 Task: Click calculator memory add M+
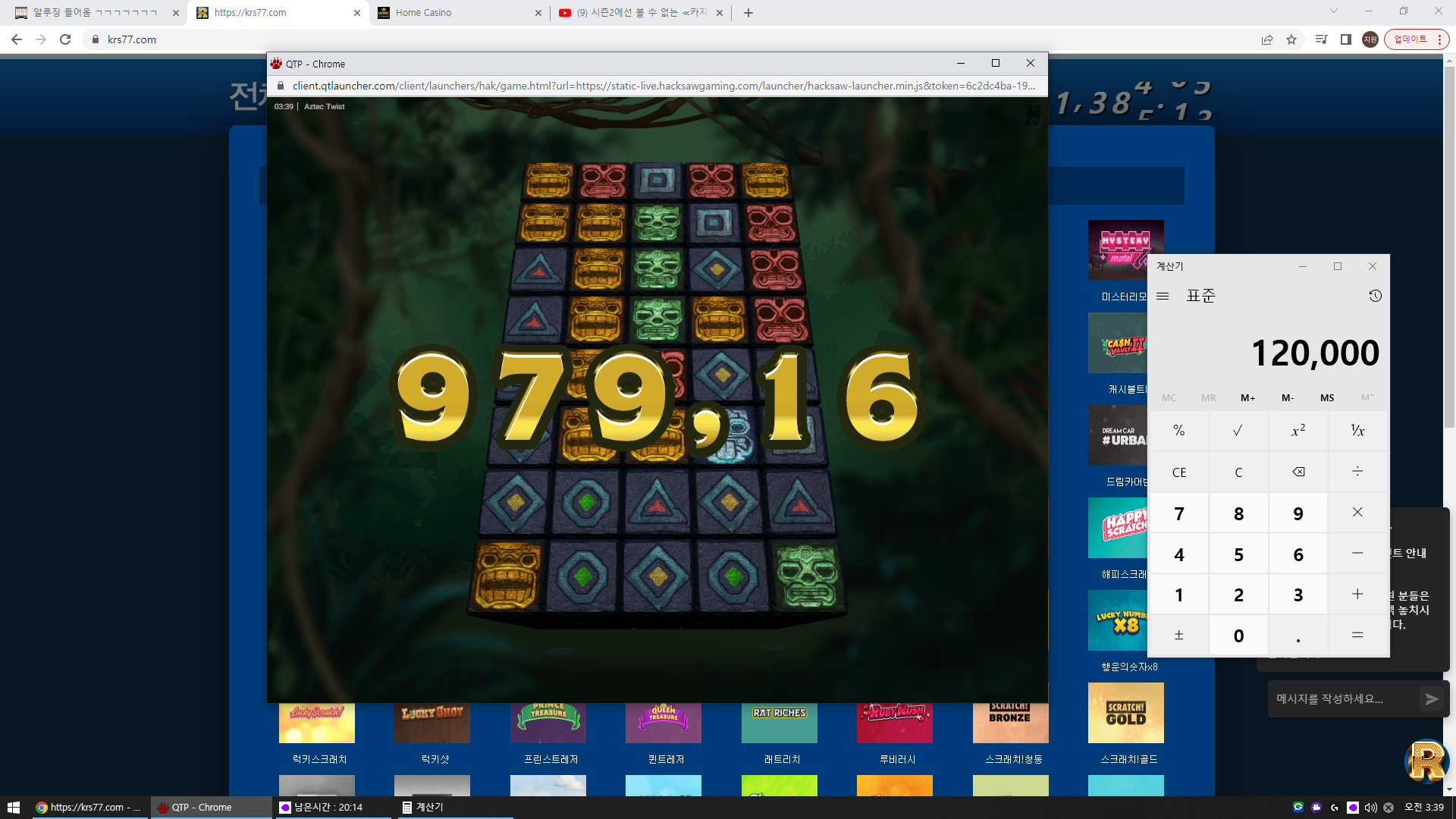click(1247, 398)
